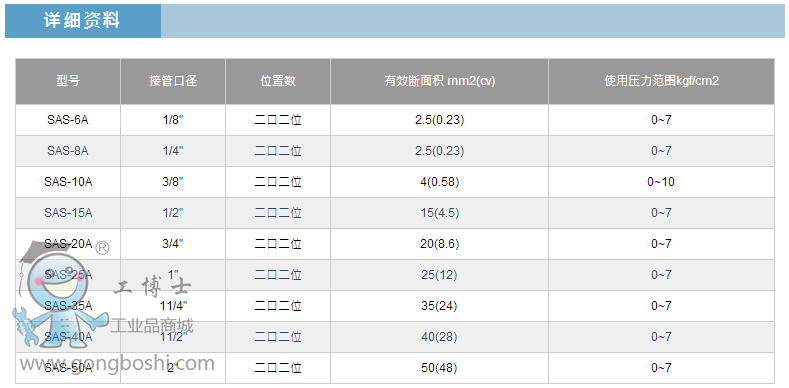Click the 有效断面积 mm2(cv) header
Viewport: 789px width, 388px height.
pyautogui.click(x=439, y=82)
